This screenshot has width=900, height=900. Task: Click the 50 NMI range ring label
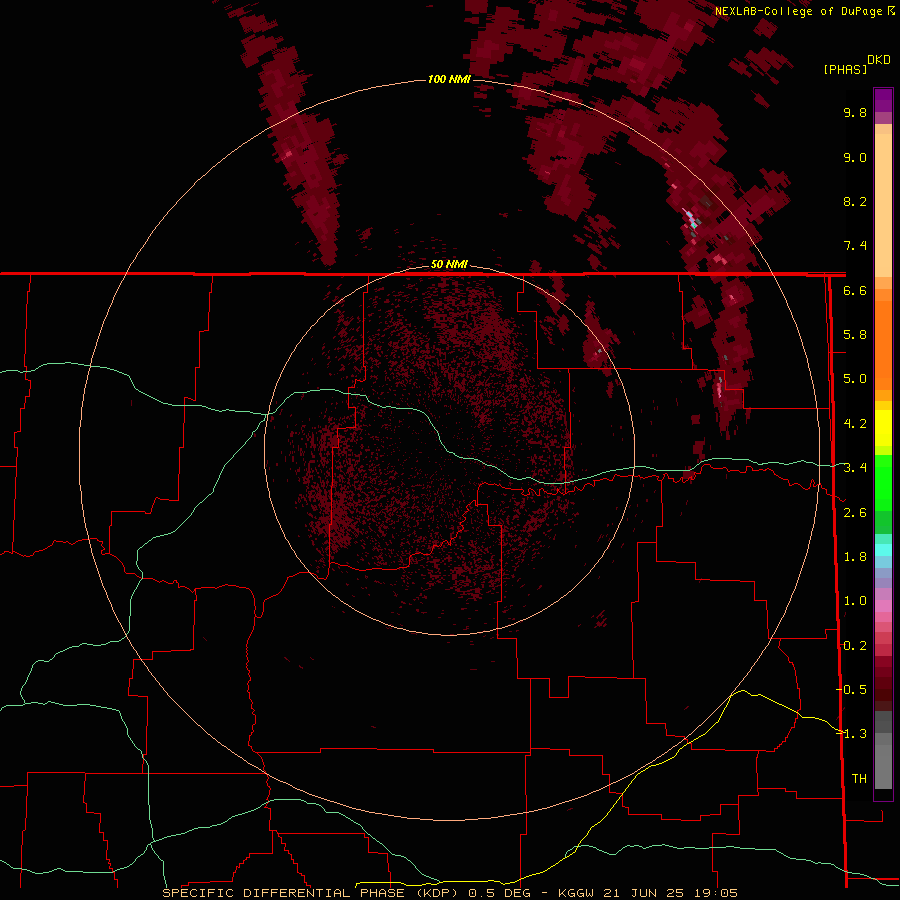[x=449, y=265]
